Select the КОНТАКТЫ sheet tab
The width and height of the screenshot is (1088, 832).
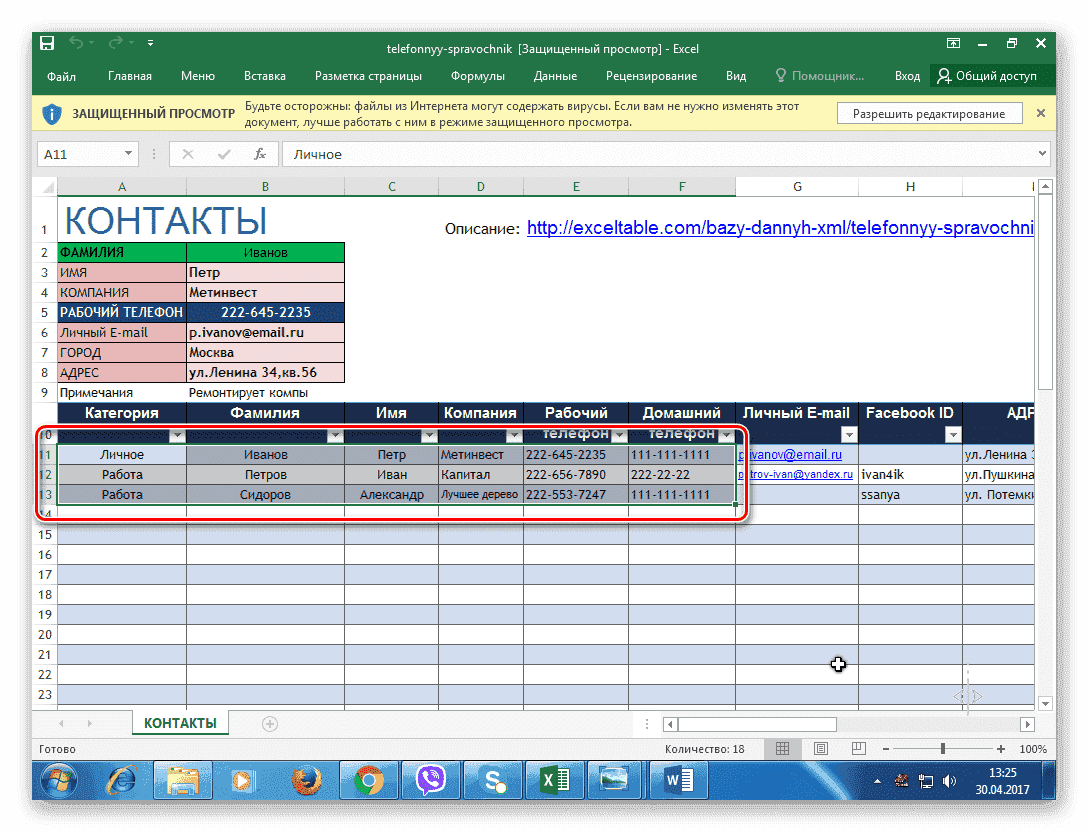(x=180, y=722)
